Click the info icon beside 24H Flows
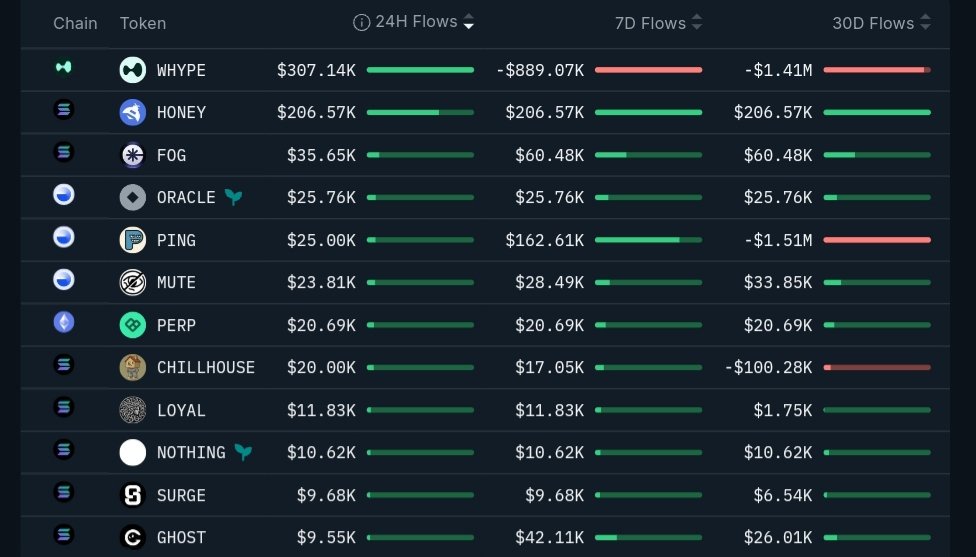This screenshot has width=976, height=557. click(362, 22)
